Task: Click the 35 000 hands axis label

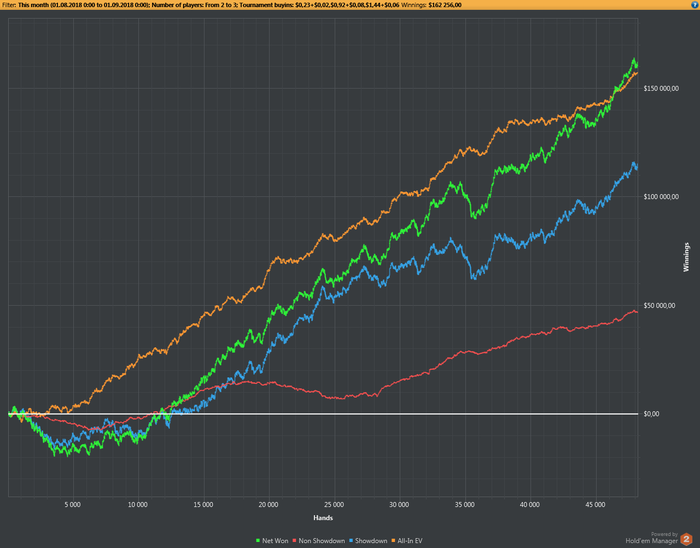Action: (465, 505)
